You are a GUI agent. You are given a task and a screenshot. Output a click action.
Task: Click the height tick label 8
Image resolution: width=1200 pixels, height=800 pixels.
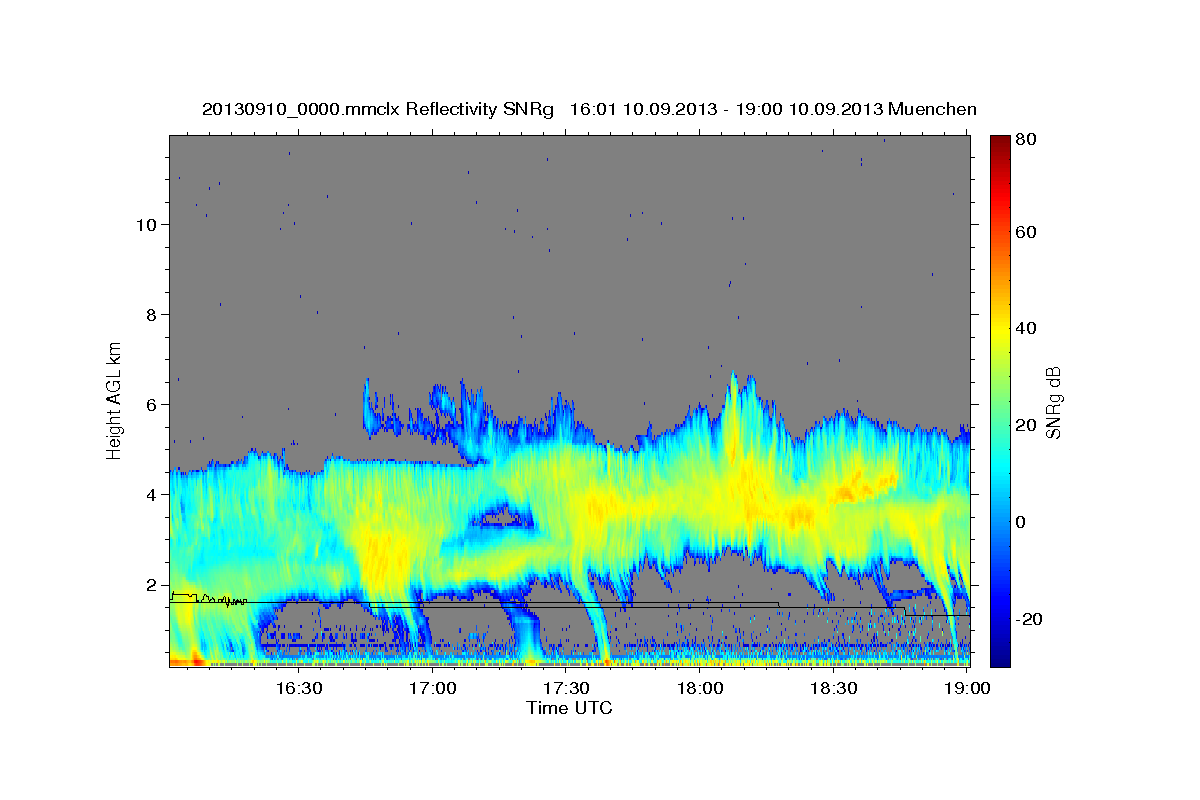tap(151, 314)
